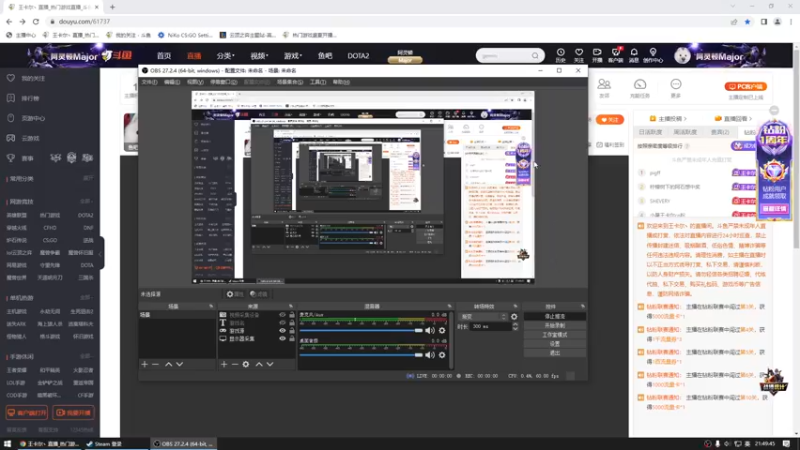Move scene up in scenes panel
The image size is (800, 450).
click(168, 364)
